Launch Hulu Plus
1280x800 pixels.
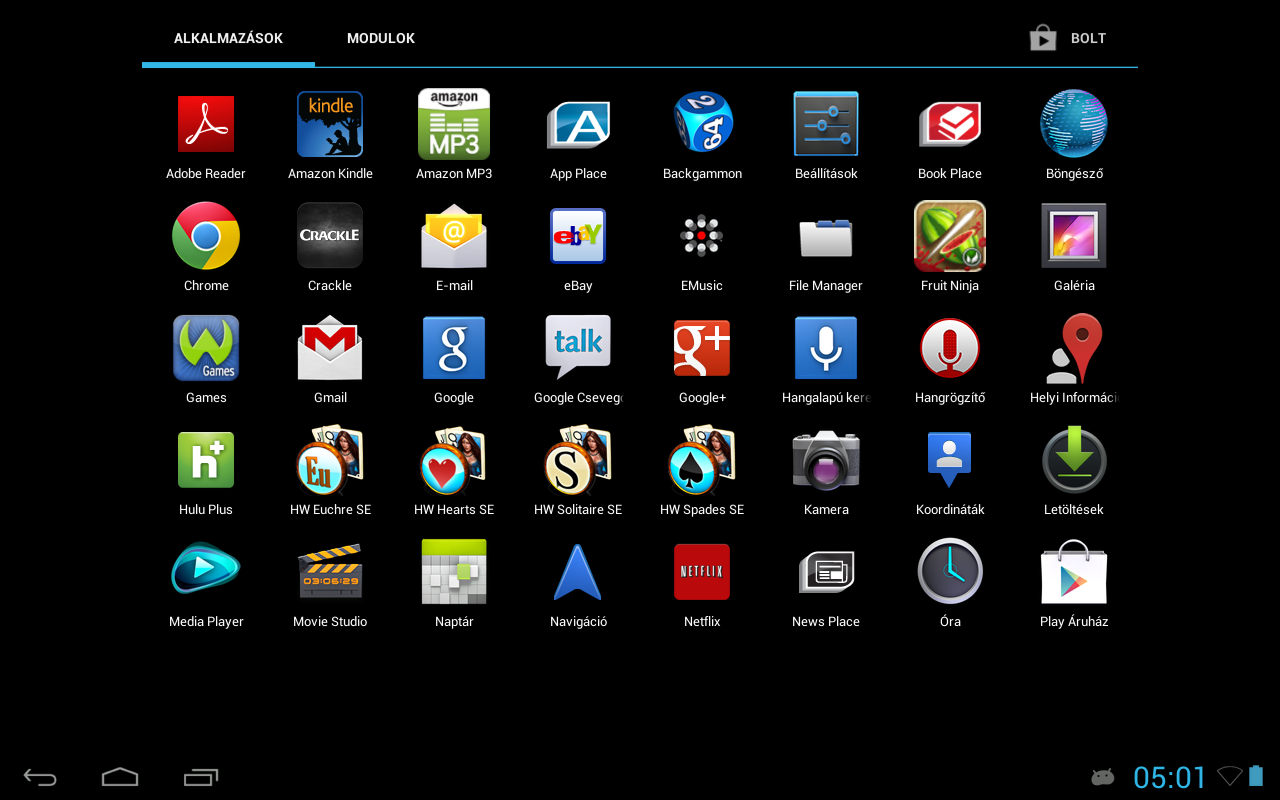[206, 460]
